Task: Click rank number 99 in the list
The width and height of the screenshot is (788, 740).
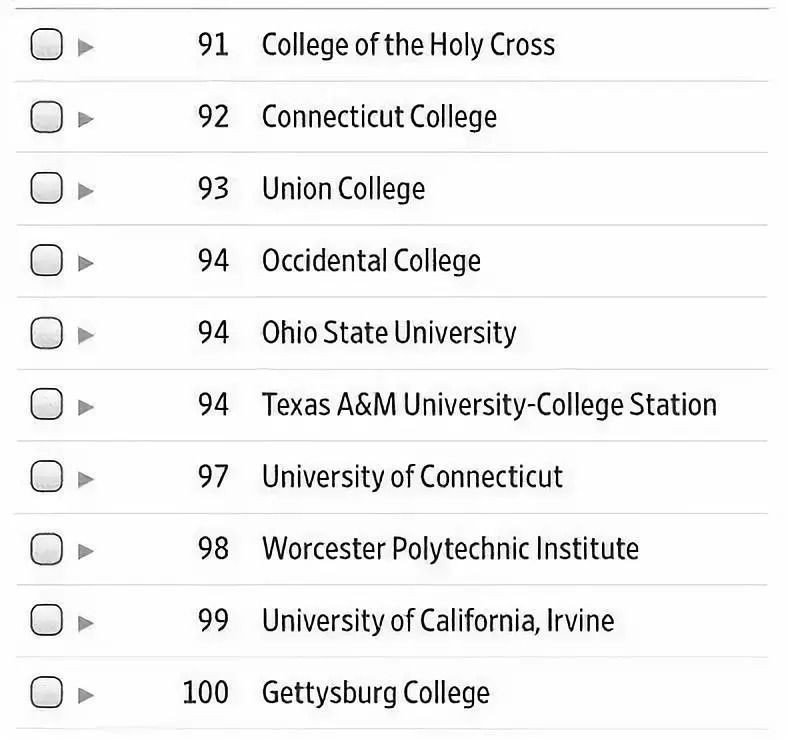Action: click(x=213, y=621)
